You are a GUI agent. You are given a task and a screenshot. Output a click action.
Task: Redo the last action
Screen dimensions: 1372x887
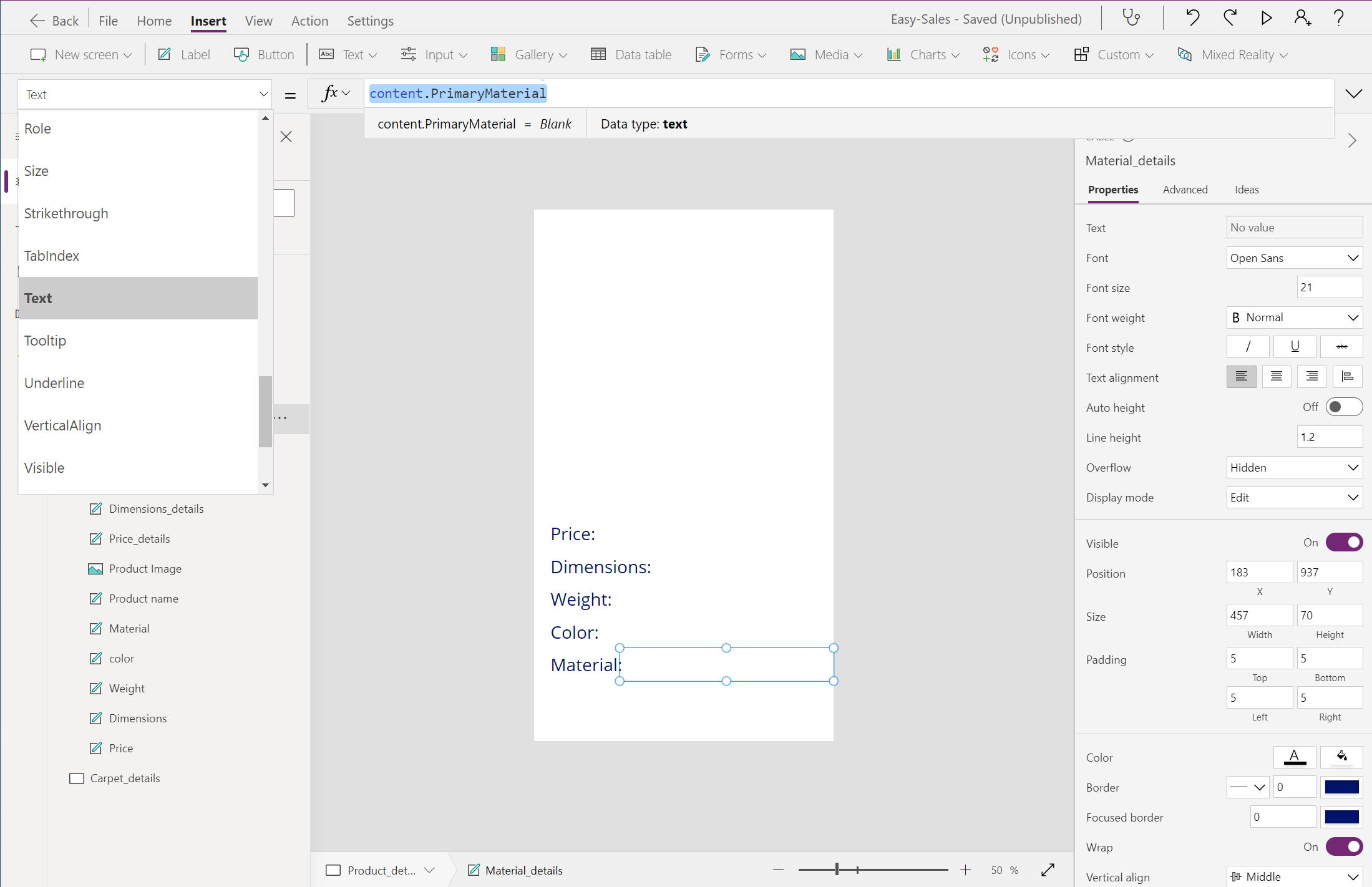coord(1230,18)
